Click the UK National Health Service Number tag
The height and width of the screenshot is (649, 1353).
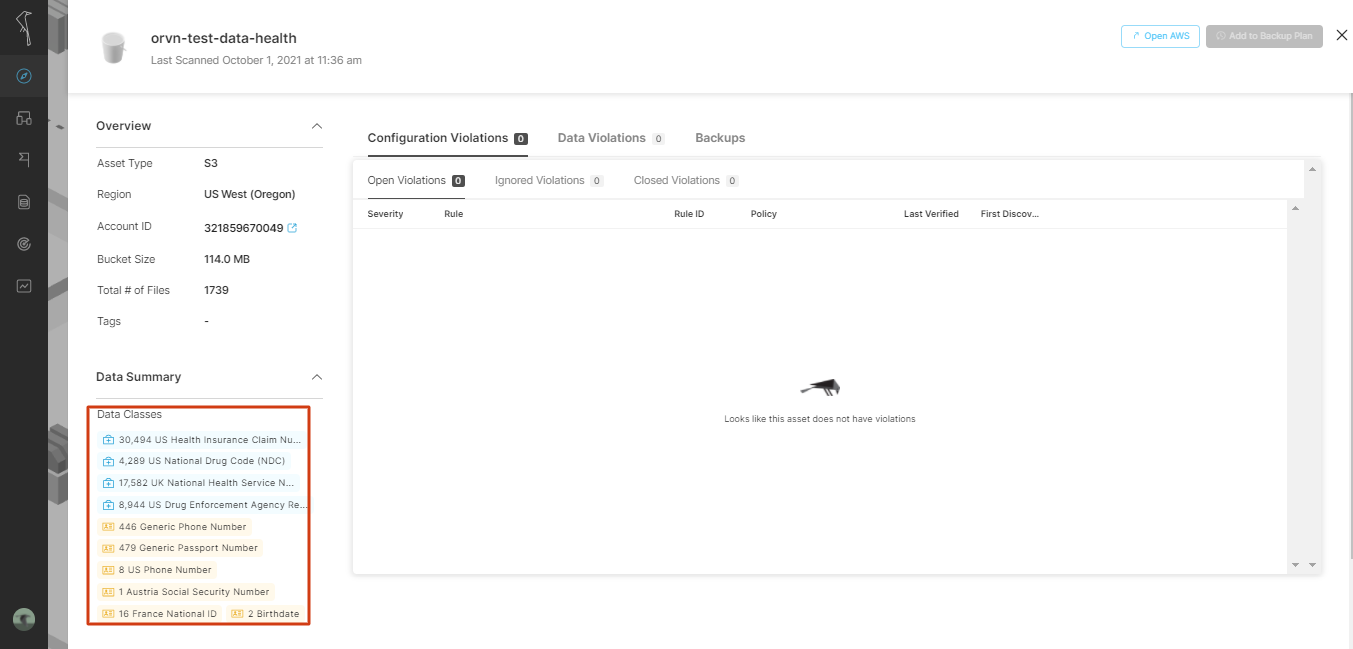point(198,483)
